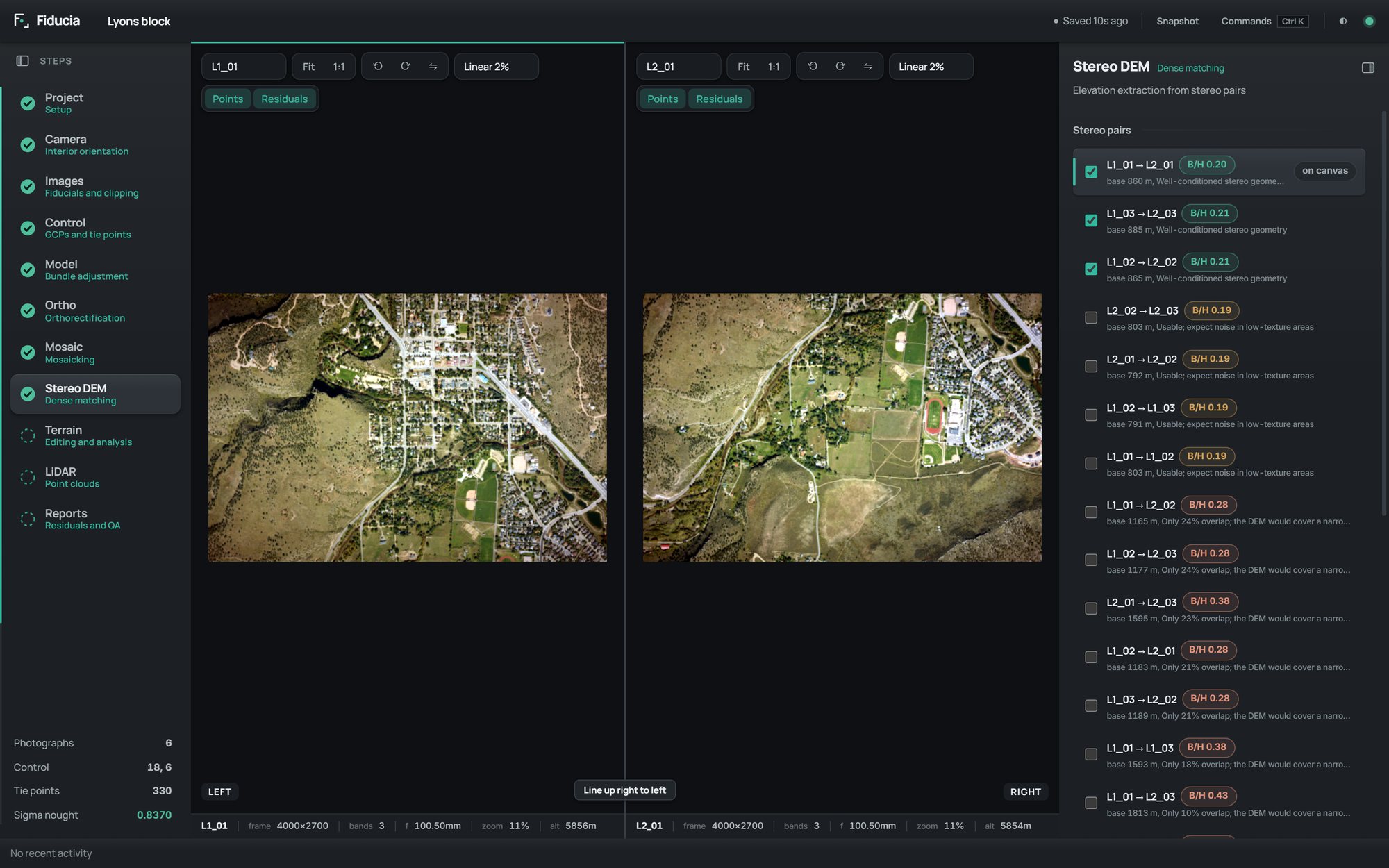This screenshot has width=1389, height=868.
Task: Toggle the right panel layout icon
Action: (1368, 67)
